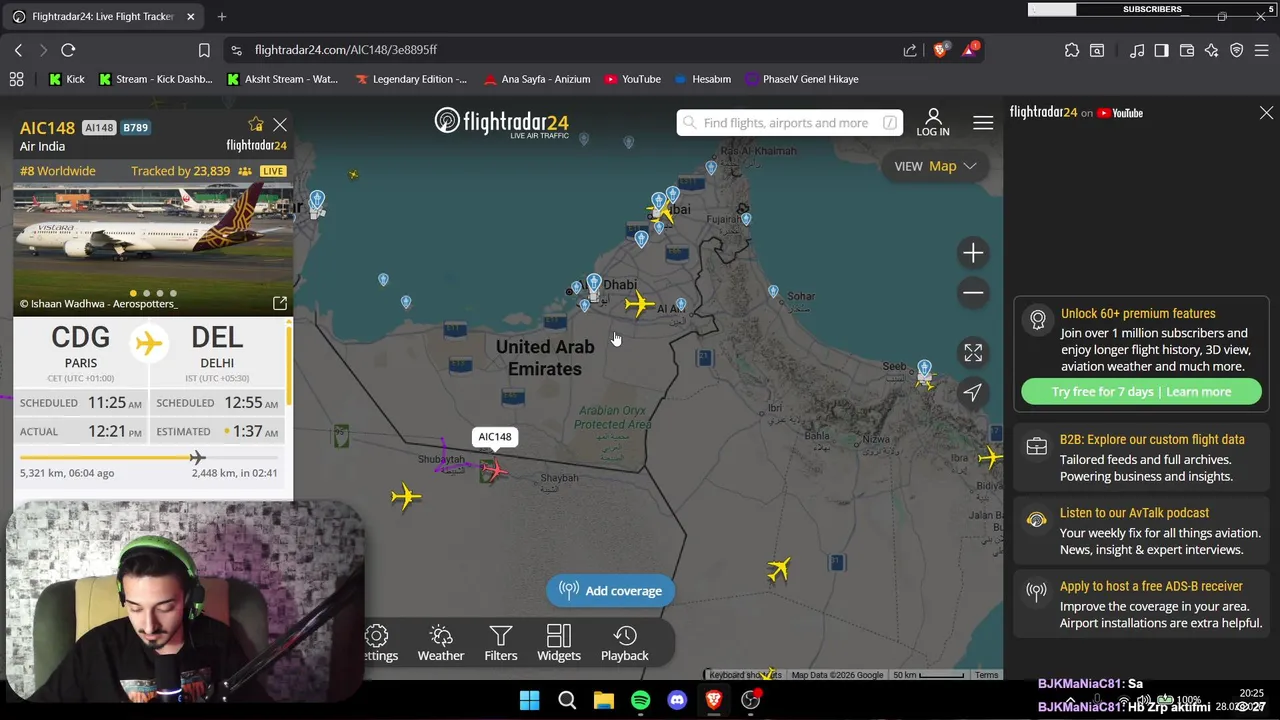Click the Tracked by 23,839 text

tap(180, 171)
